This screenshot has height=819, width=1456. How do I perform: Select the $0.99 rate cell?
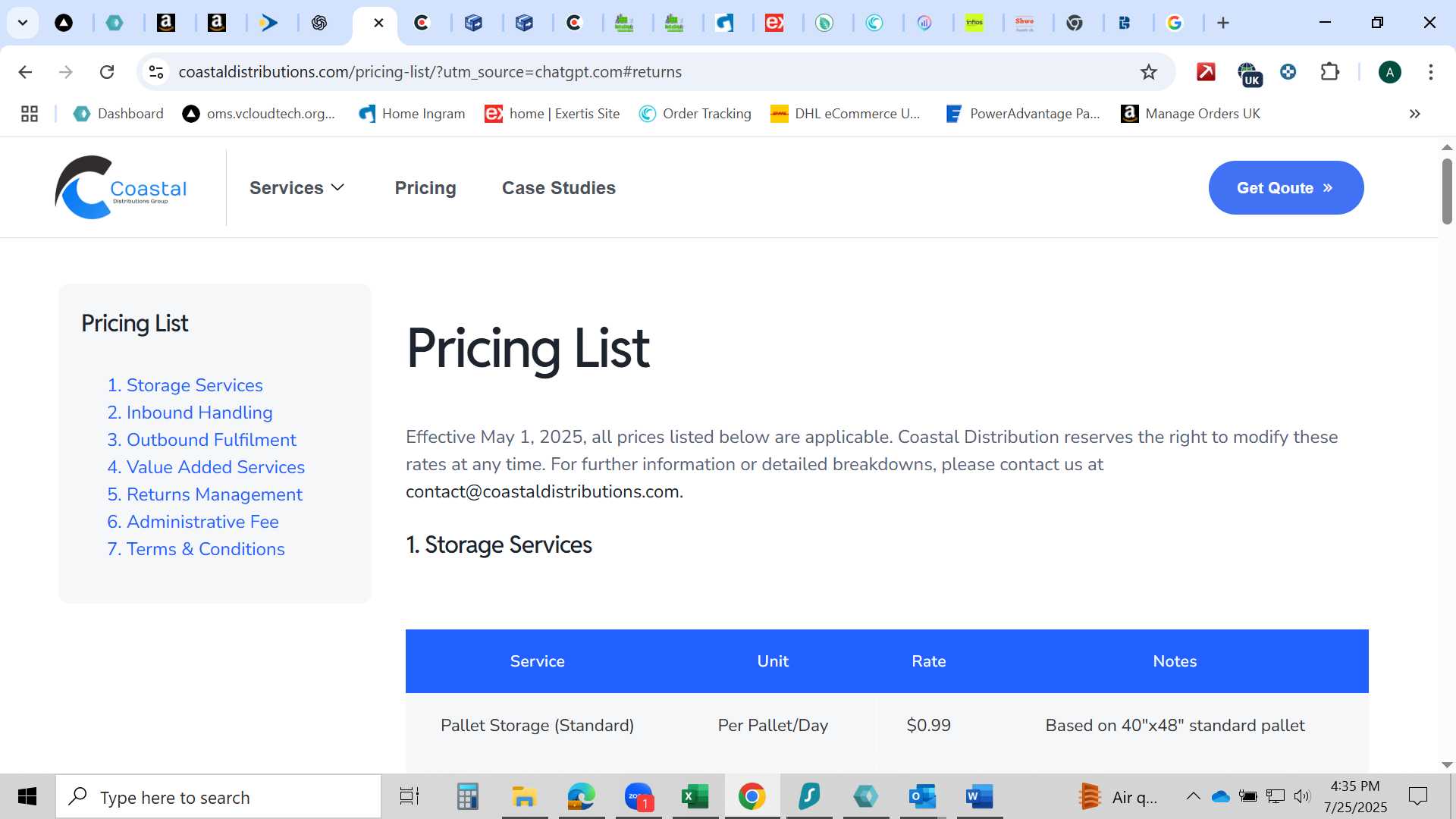click(928, 726)
